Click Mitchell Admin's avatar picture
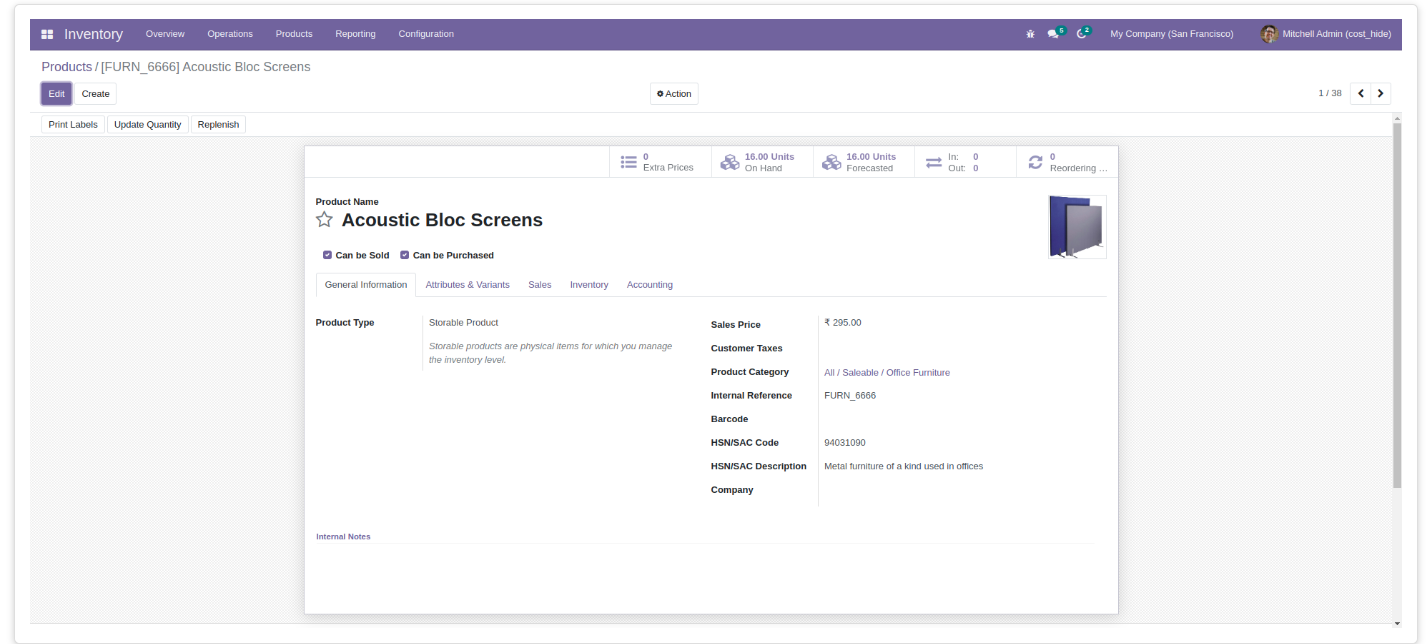The width and height of the screenshot is (1426, 644). [x=1269, y=34]
